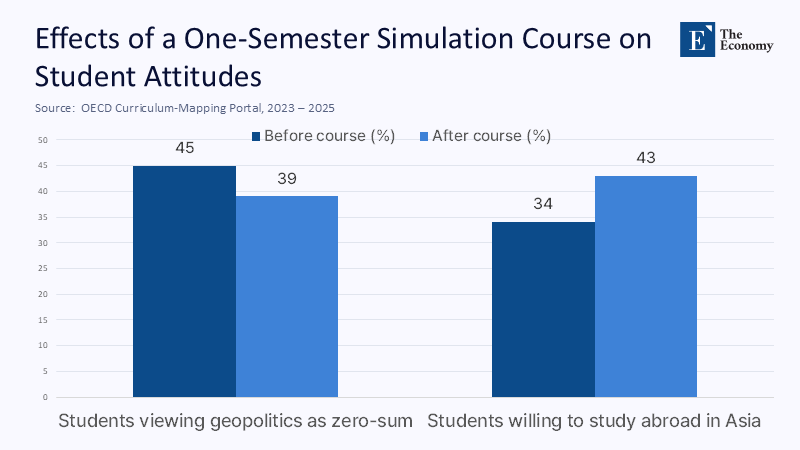The height and width of the screenshot is (450, 800).
Task: Click the data label 43
Action: (x=646, y=158)
